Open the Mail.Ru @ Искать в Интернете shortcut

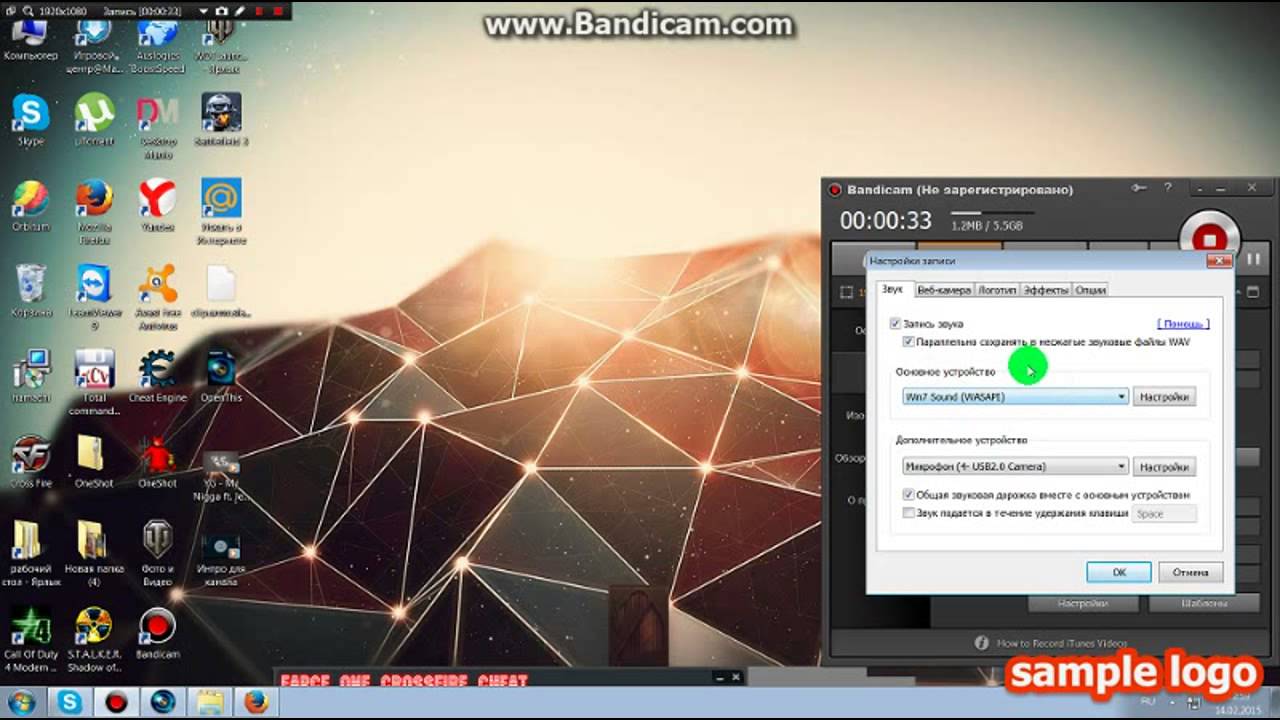pyautogui.click(x=220, y=211)
